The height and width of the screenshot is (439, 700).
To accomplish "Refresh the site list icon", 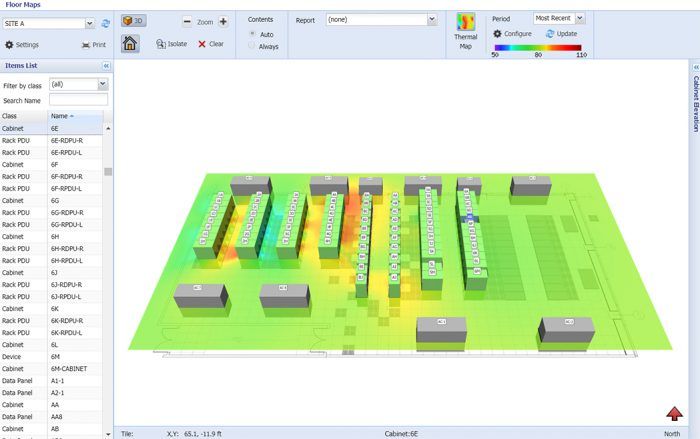I will 106,23.
